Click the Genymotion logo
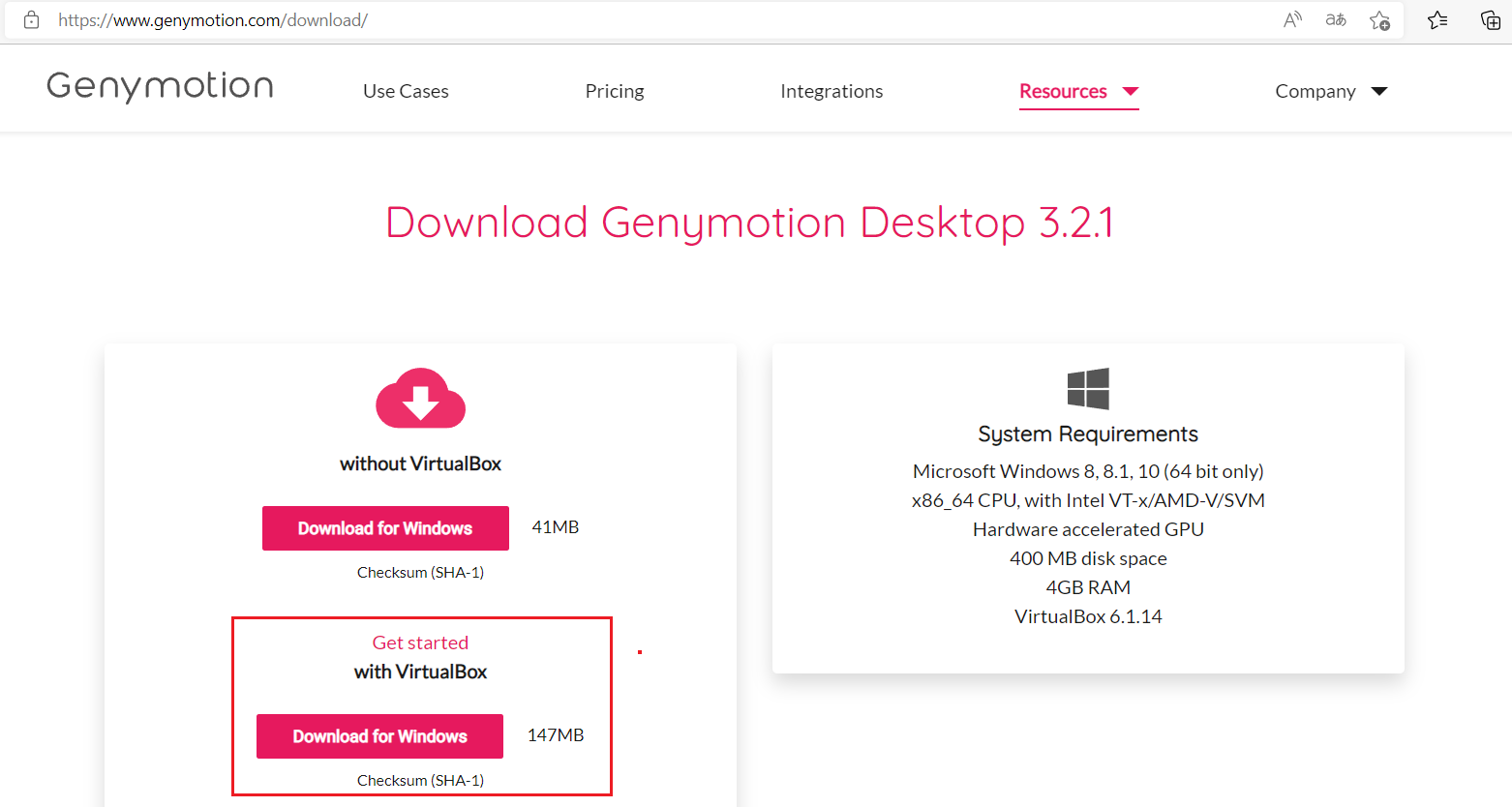This screenshot has width=1512, height=807. click(x=160, y=87)
